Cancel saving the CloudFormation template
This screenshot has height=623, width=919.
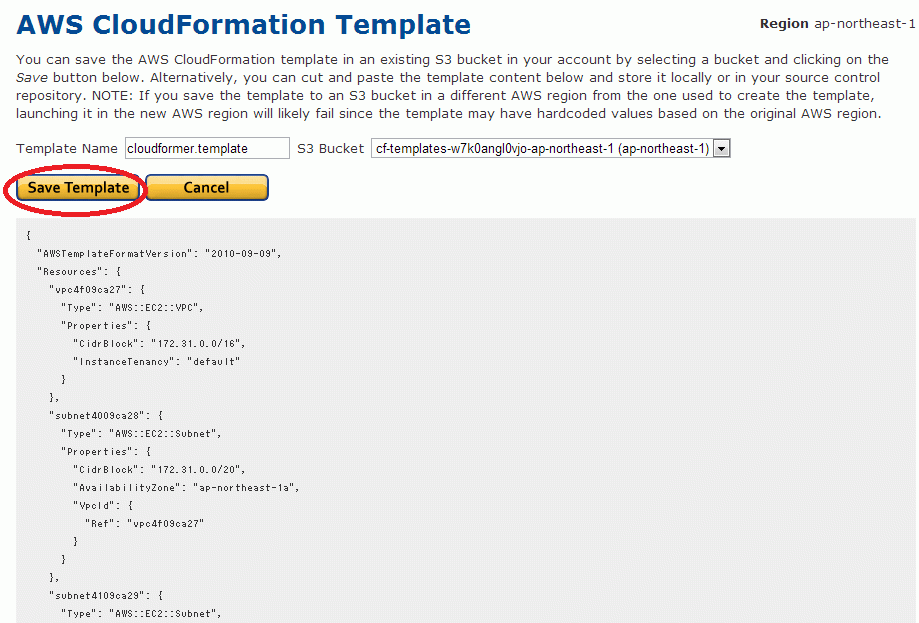[206, 188]
